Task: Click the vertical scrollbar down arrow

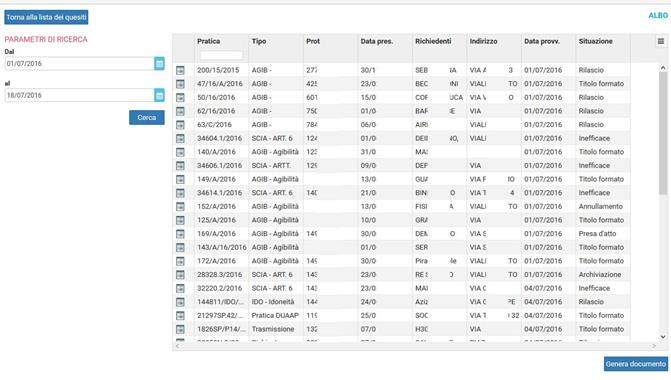Action: pyautogui.click(x=663, y=337)
